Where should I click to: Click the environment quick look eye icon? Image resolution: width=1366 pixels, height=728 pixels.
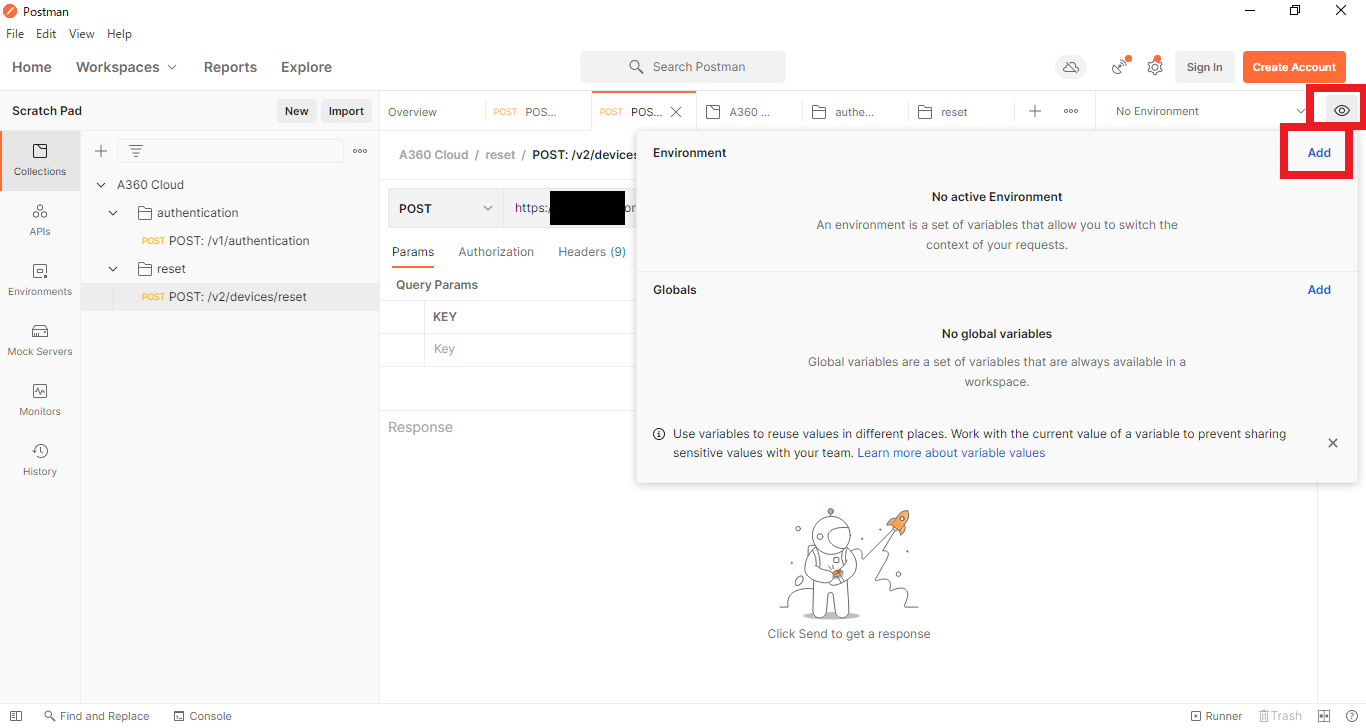pyautogui.click(x=1342, y=111)
